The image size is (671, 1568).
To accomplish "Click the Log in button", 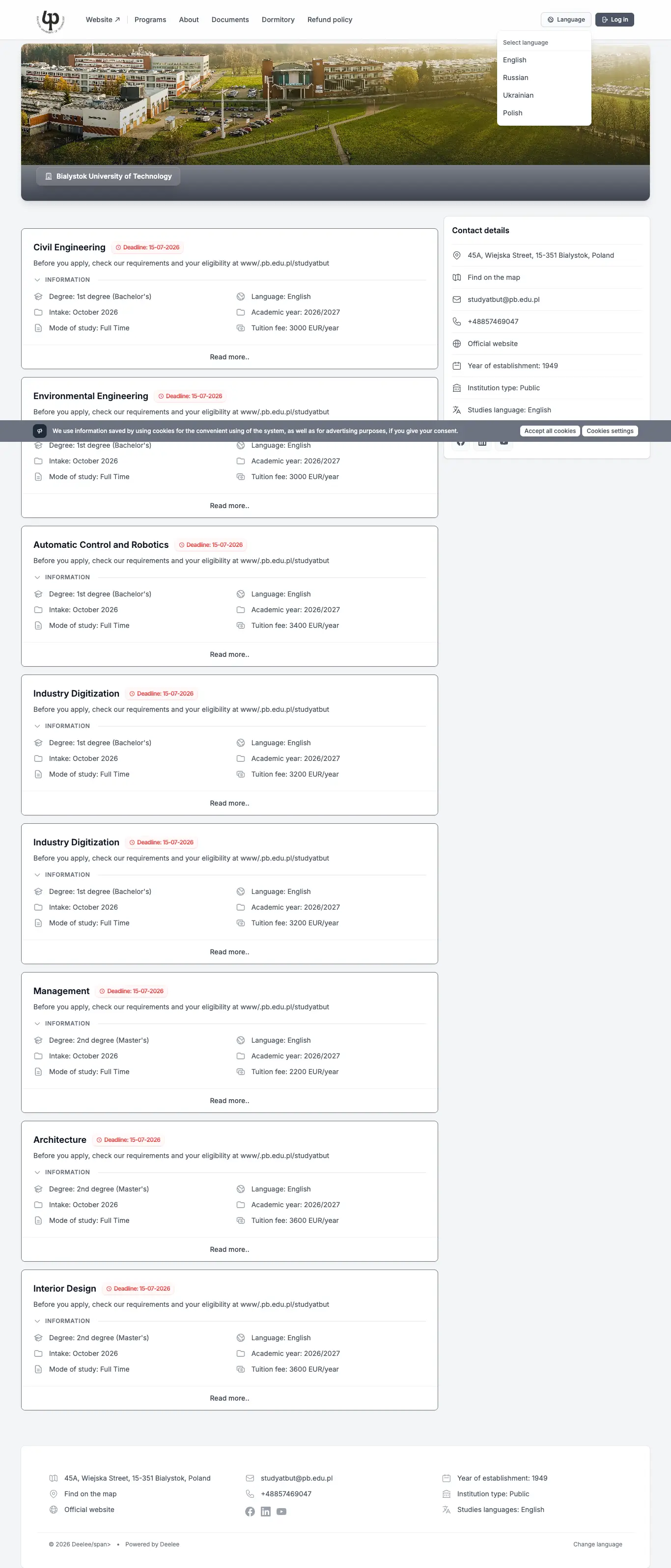I will point(615,20).
